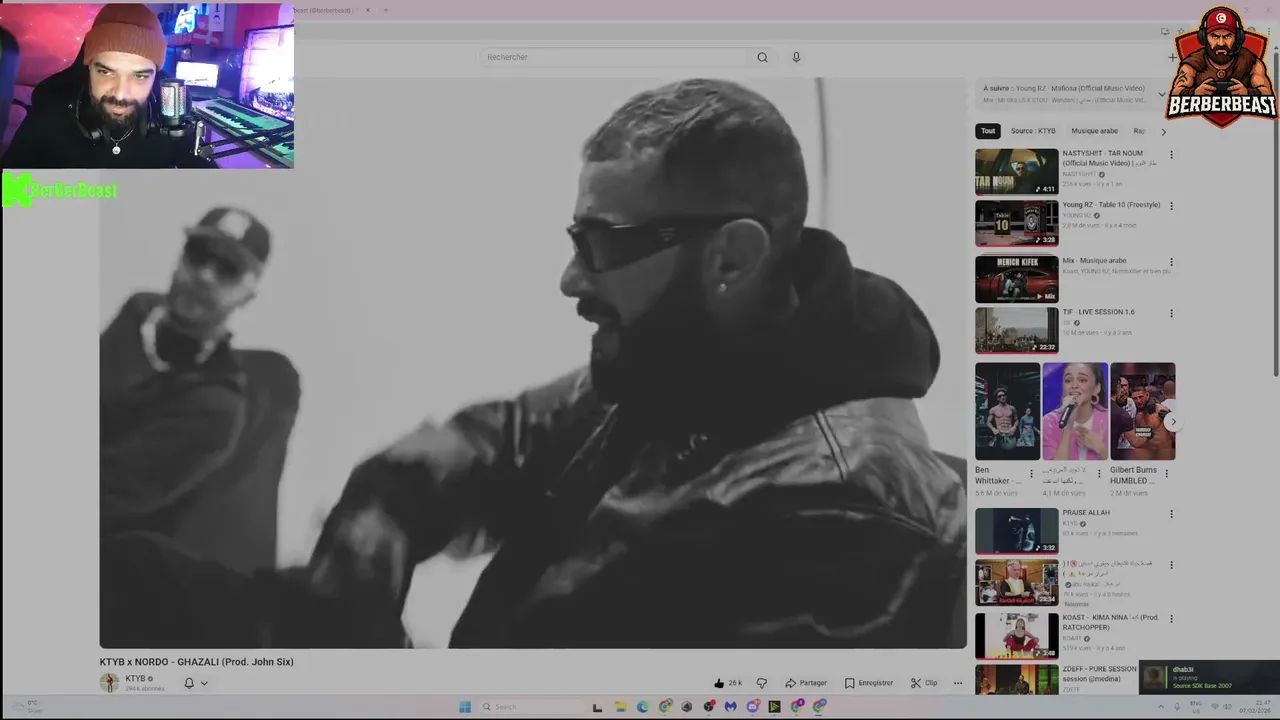This screenshot has width=1280, height=720.
Task: Open Microsoft Edge from taskbar
Action: [642, 707]
